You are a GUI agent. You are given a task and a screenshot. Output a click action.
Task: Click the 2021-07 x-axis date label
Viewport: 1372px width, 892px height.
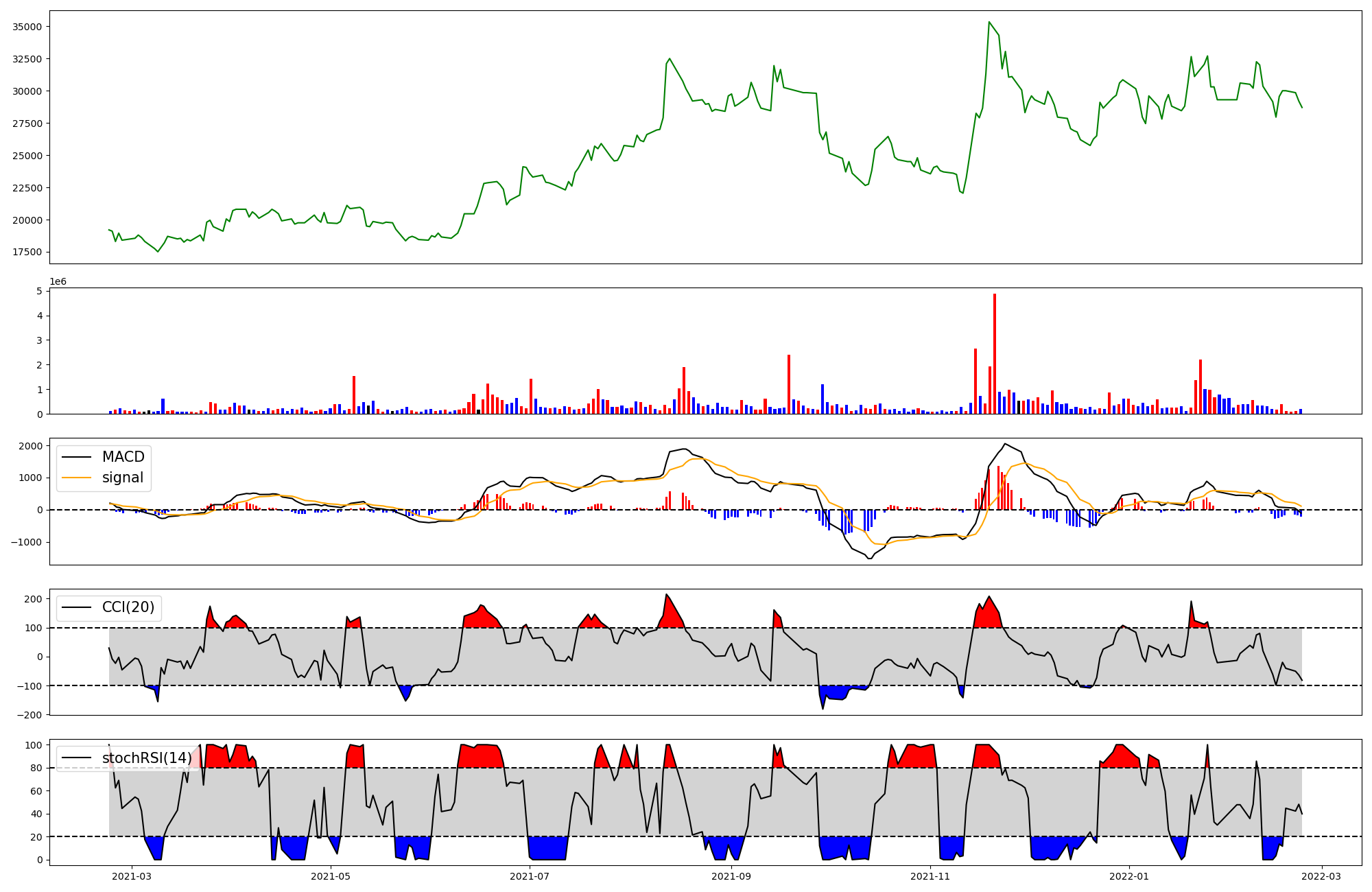click(530, 876)
